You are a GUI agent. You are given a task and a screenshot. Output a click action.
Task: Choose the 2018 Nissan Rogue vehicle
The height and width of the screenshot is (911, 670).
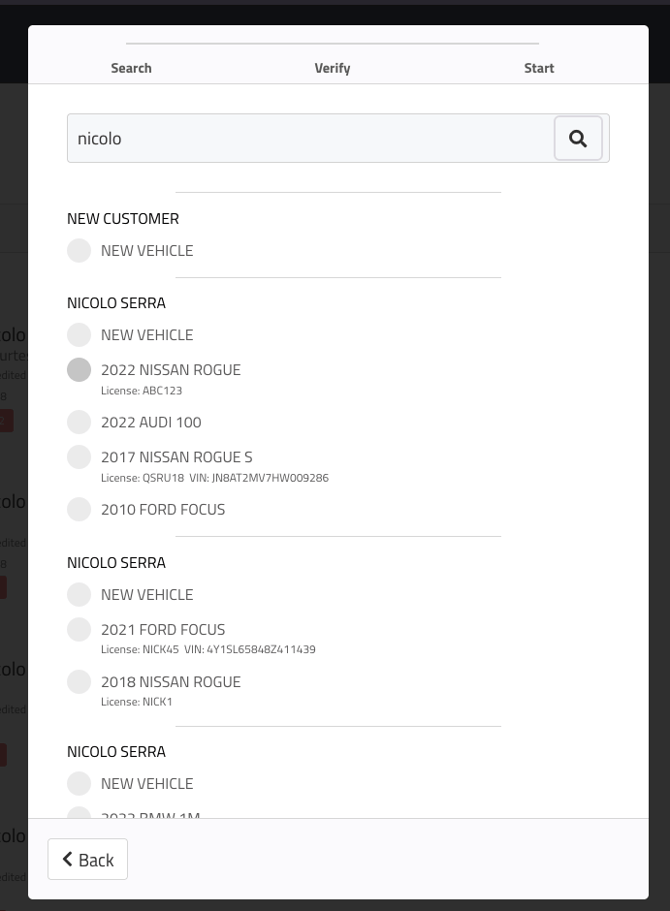79,682
